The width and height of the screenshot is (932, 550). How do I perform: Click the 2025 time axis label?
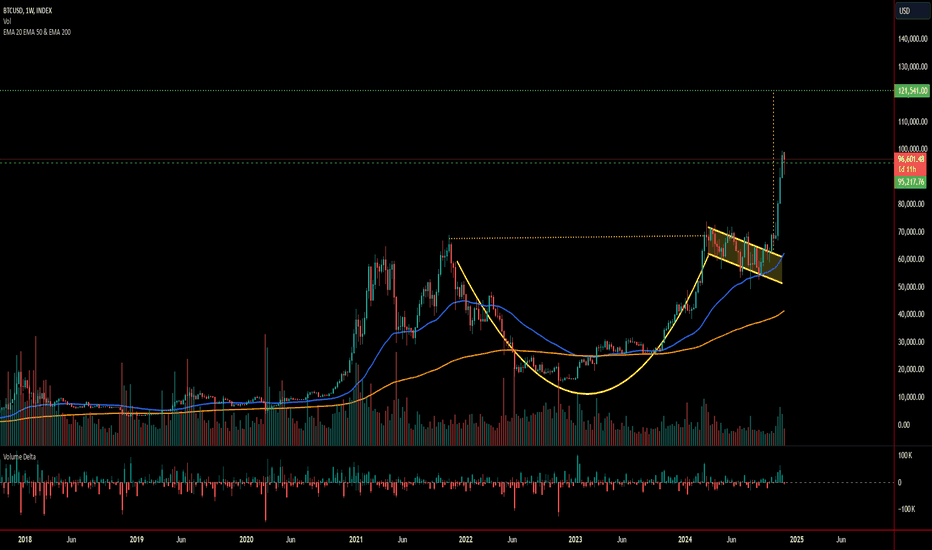click(x=796, y=540)
